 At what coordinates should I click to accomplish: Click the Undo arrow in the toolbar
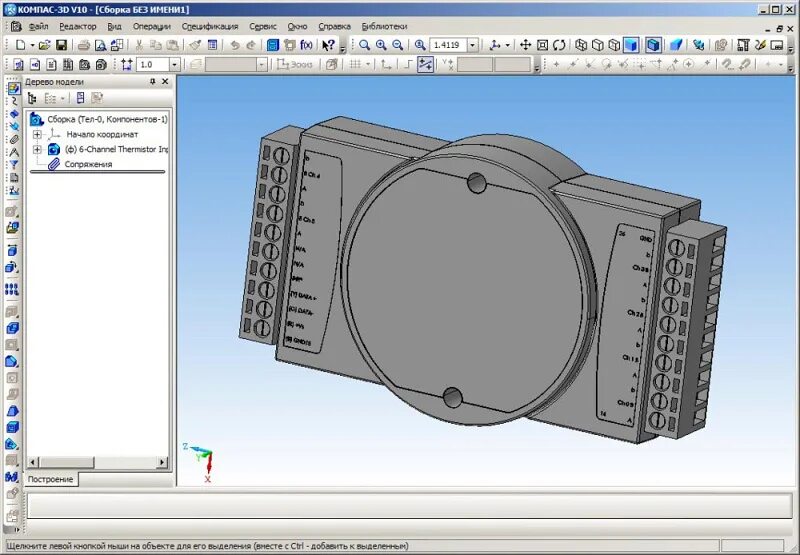point(235,45)
